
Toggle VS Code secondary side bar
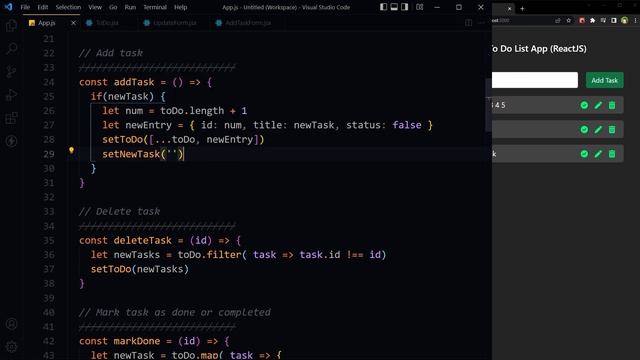pos(404,7)
